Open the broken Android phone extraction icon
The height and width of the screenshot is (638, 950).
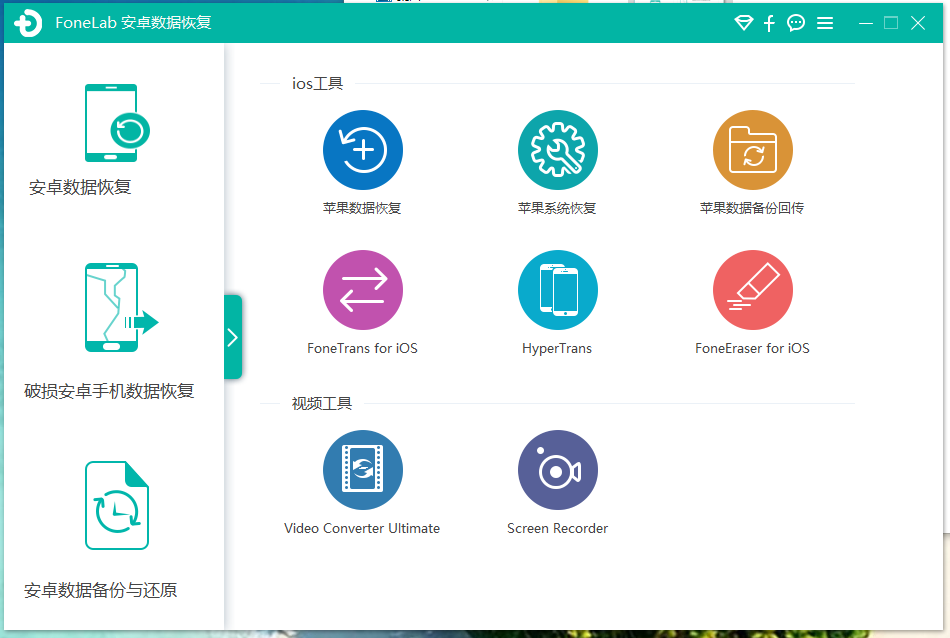click(x=121, y=307)
